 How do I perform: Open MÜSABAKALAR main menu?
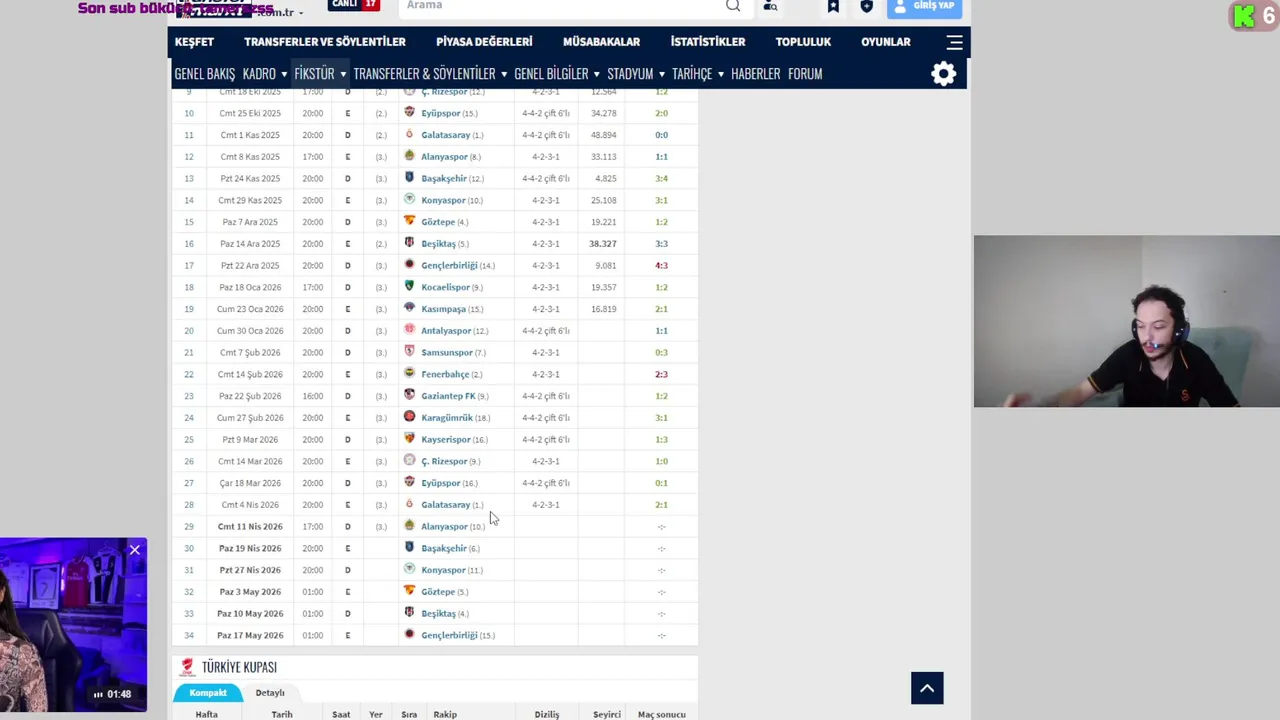[x=601, y=42]
